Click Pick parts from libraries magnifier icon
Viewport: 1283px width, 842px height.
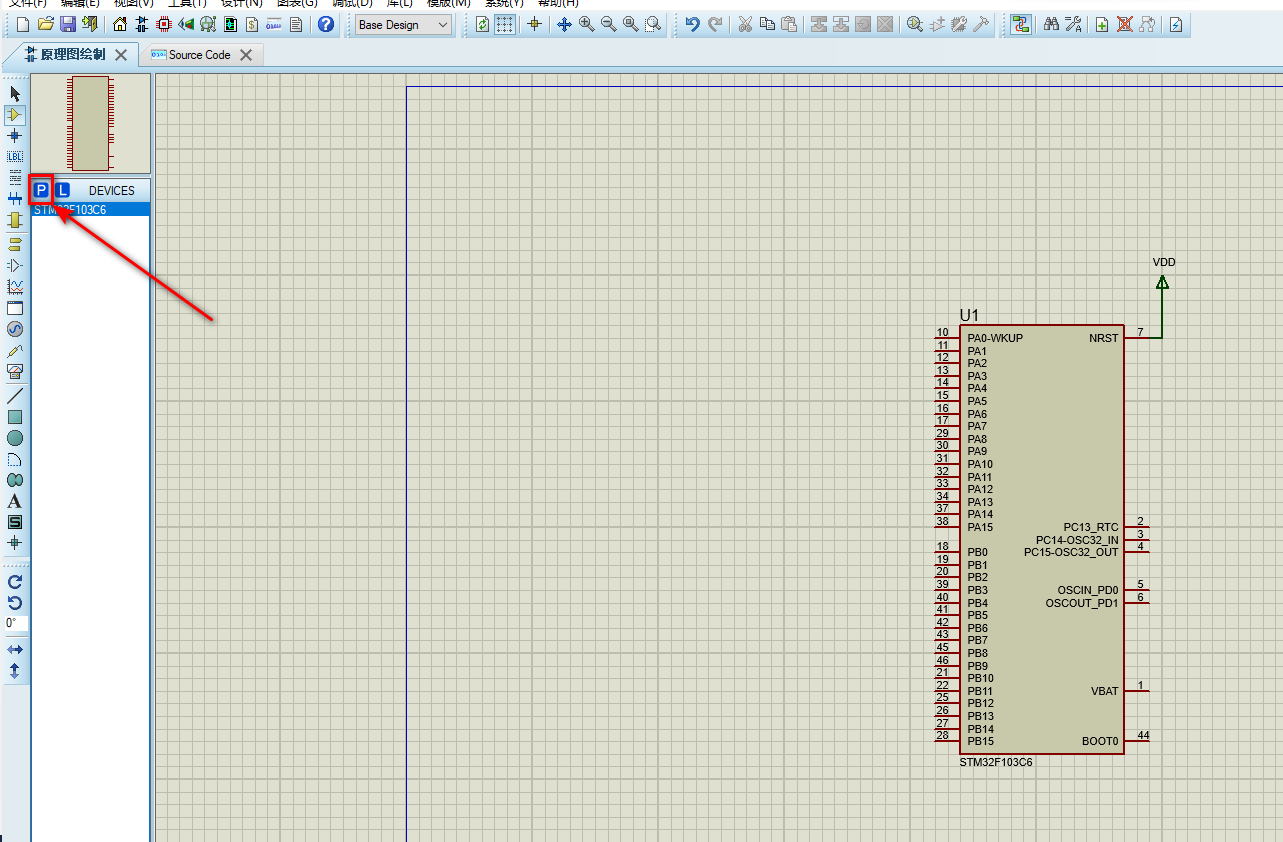coord(915,24)
